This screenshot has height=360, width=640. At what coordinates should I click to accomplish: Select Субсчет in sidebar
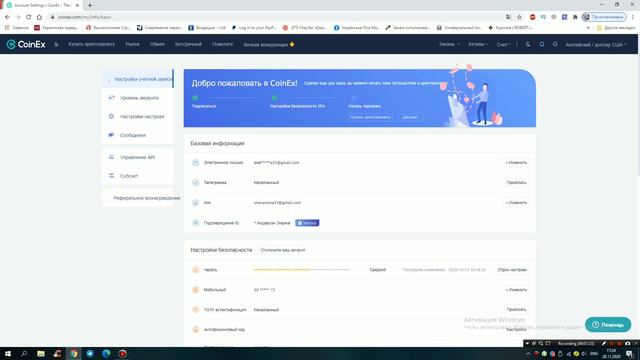tap(138, 176)
